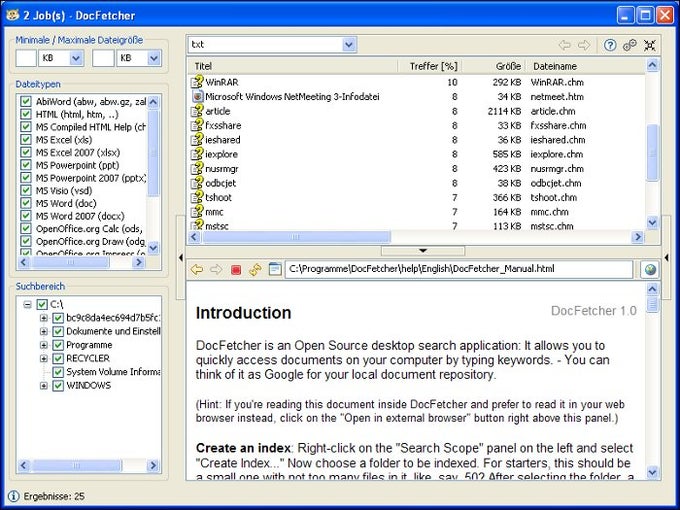The image size is (680, 510).
Task: Select the netmeet.htm file name cell
Action: click(557, 96)
